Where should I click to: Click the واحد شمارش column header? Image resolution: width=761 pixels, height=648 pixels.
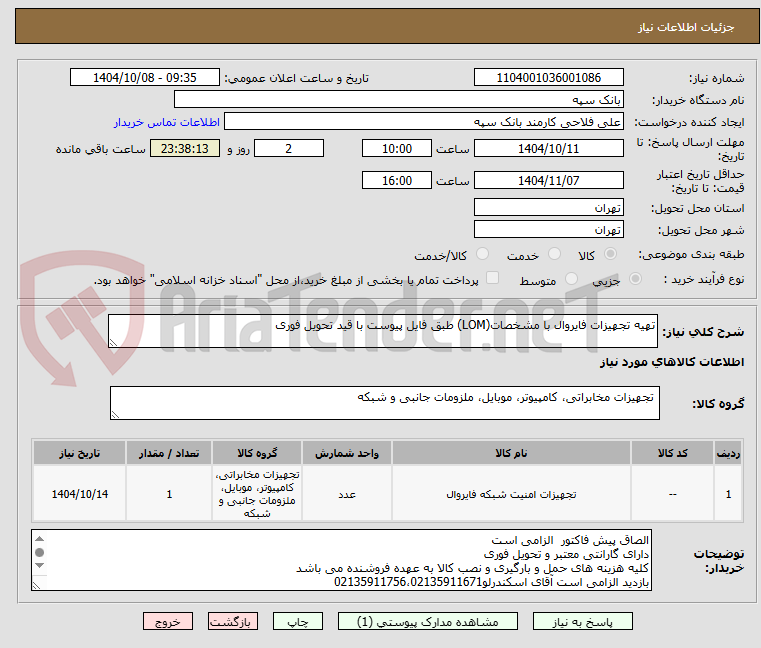347,453
